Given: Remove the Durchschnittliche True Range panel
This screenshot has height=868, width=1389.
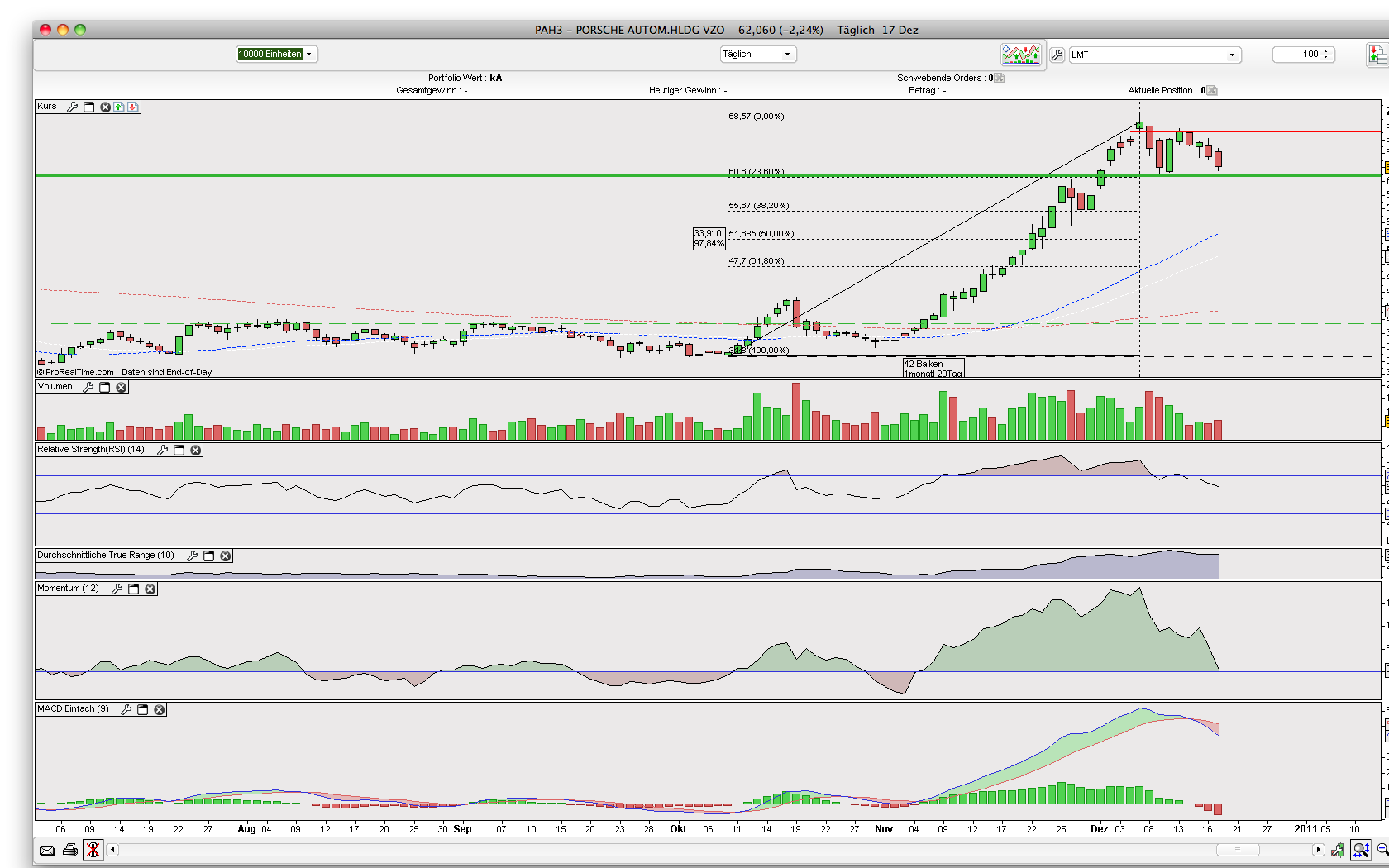Looking at the screenshot, I should 226,556.
